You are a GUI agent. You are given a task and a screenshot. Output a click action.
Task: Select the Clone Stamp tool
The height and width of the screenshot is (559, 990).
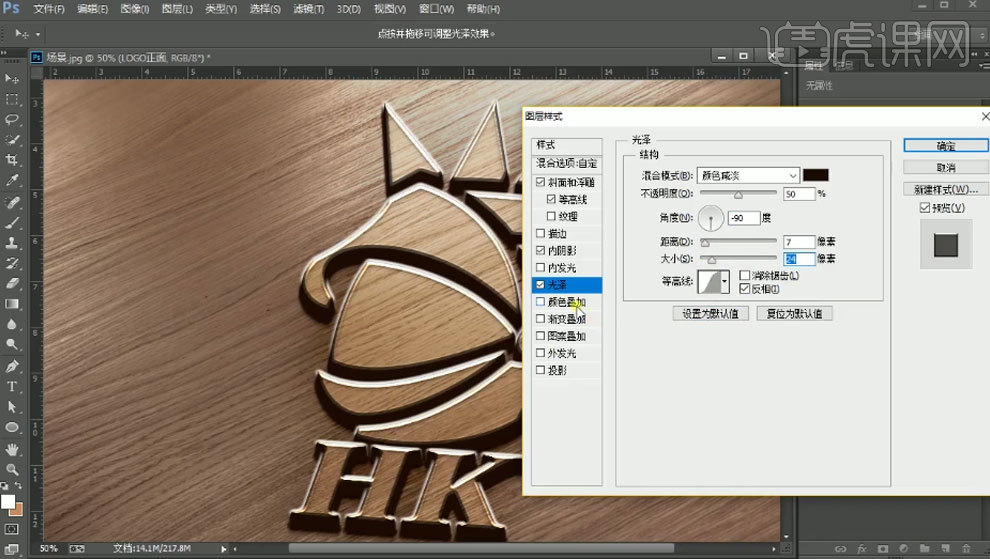(x=11, y=243)
